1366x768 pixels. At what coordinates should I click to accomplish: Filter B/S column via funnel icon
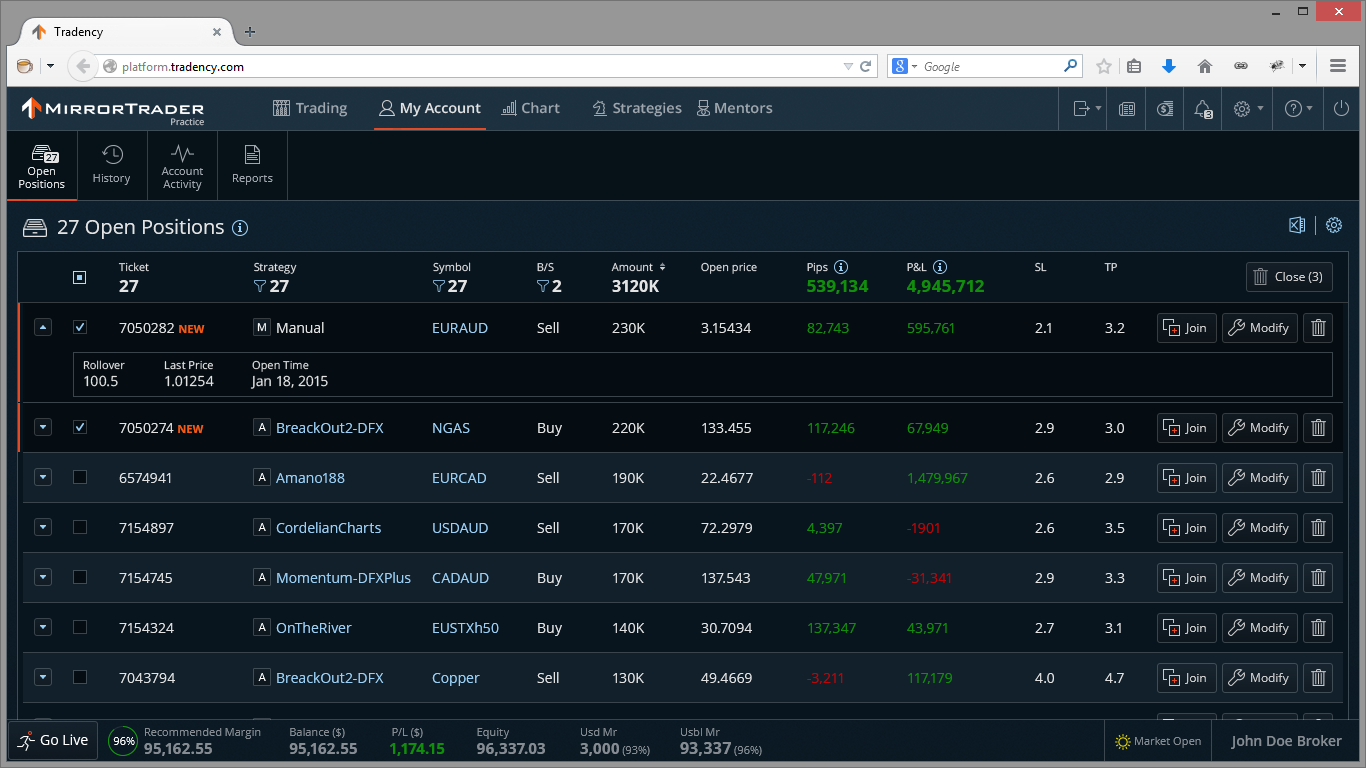coord(543,287)
